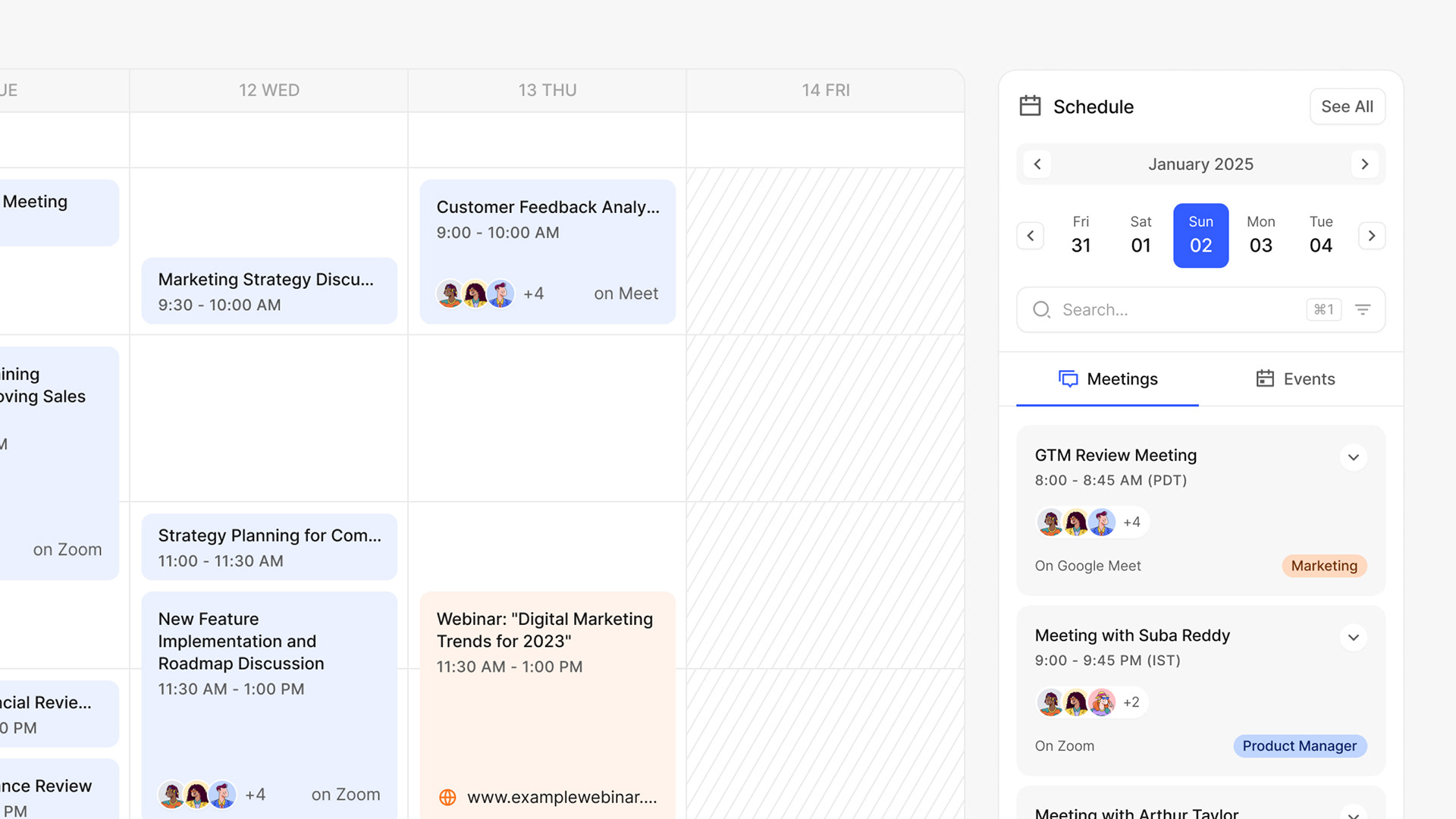Switch to the Meetings tab
Image resolution: width=1456 pixels, height=819 pixels.
(x=1108, y=379)
